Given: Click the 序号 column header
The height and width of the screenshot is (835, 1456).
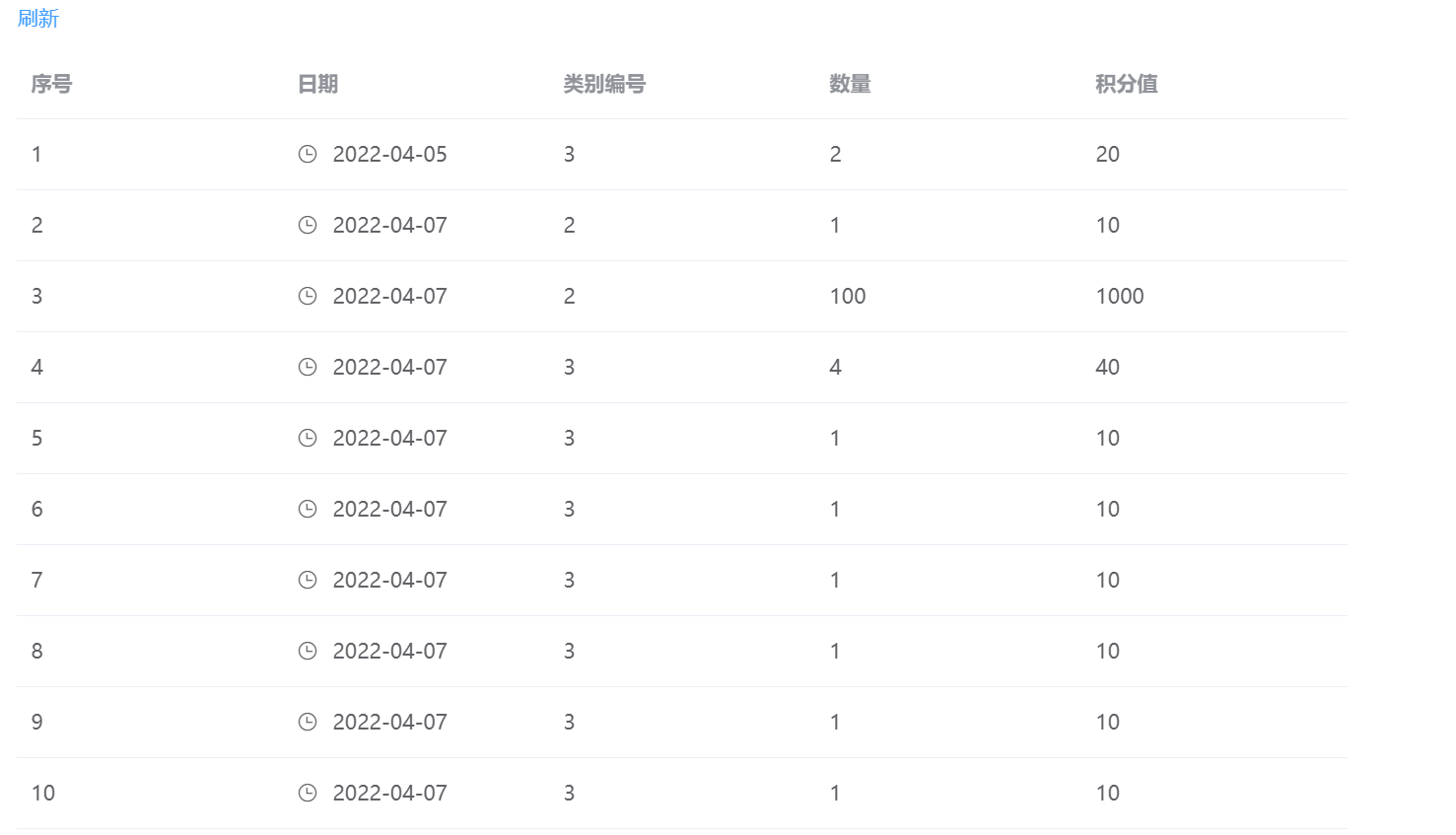Looking at the screenshot, I should click(51, 84).
